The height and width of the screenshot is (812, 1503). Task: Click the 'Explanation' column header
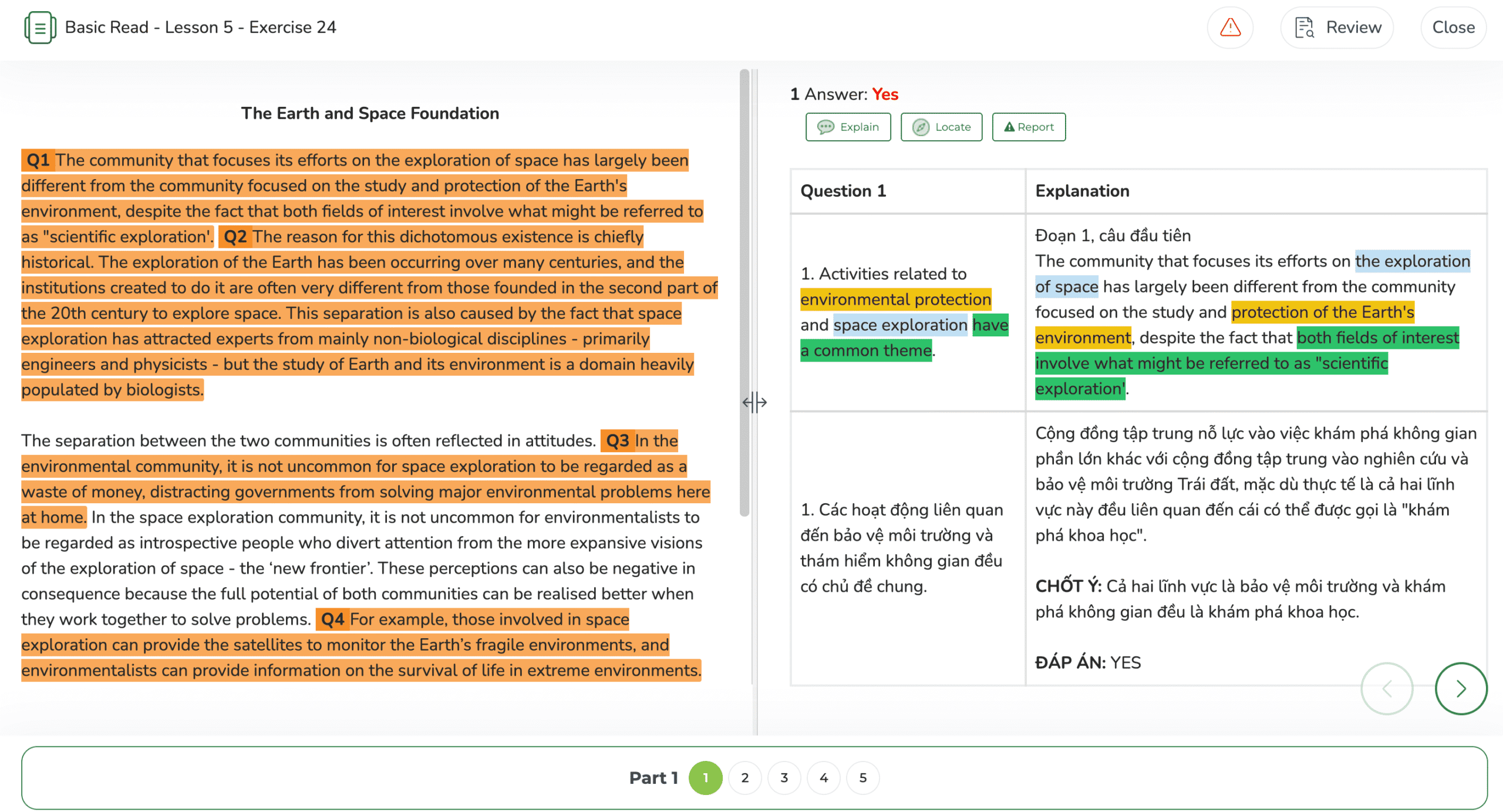1082,191
